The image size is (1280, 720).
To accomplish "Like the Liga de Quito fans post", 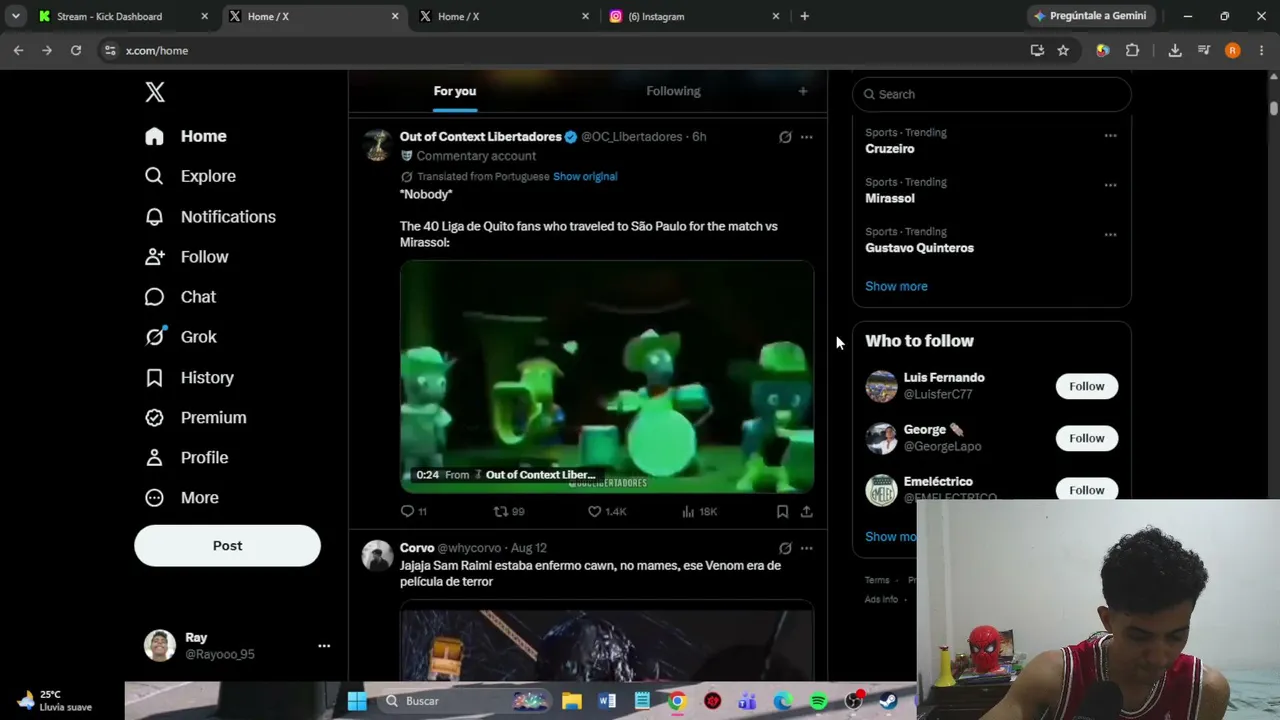I will pos(606,511).
